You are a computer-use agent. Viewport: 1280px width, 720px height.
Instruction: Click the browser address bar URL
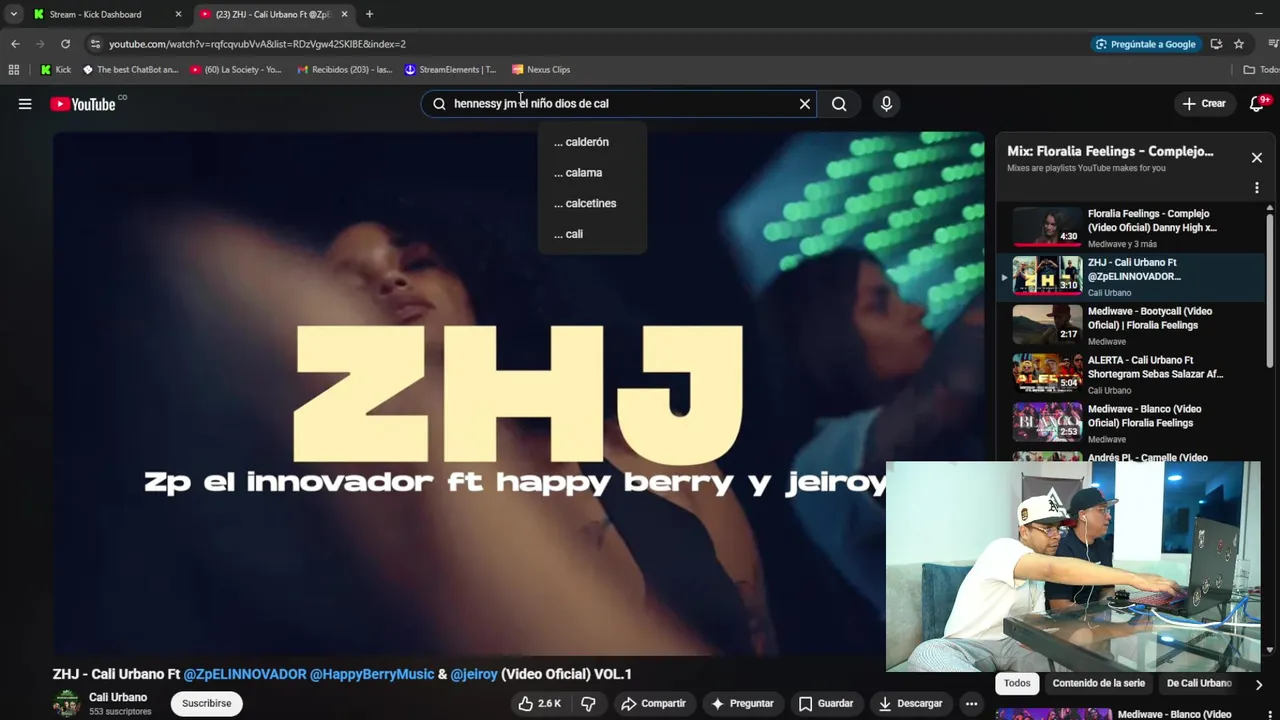pos(257,44)
